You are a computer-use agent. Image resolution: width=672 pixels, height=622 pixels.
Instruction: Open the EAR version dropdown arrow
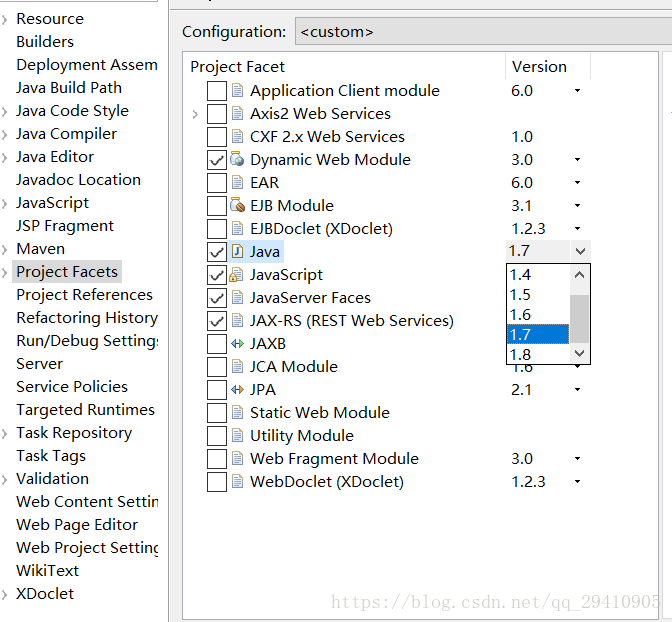pyautogui.click(x=577, y=183)
